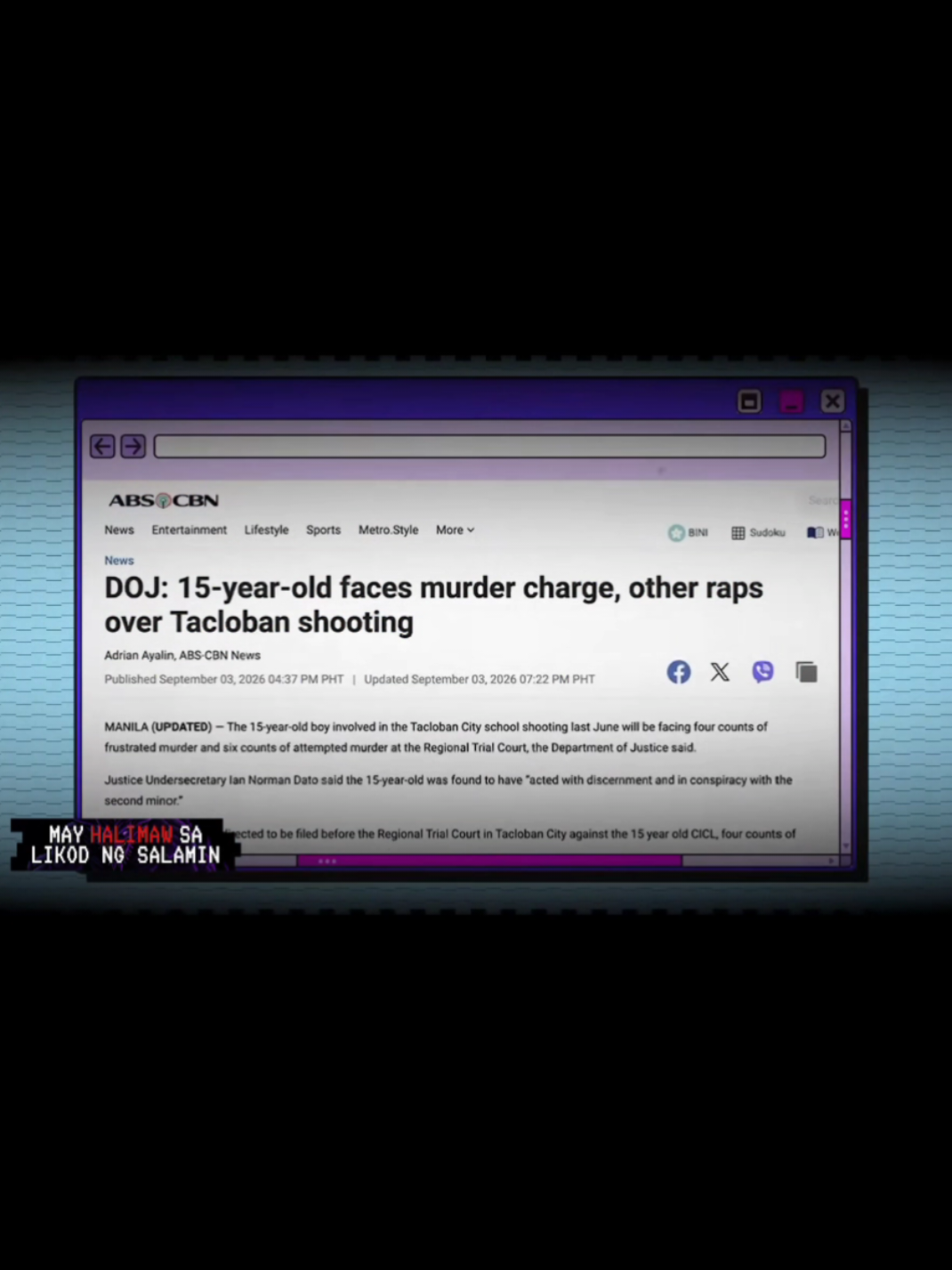Click the magenta vertical scrollbar thumb

845,519
